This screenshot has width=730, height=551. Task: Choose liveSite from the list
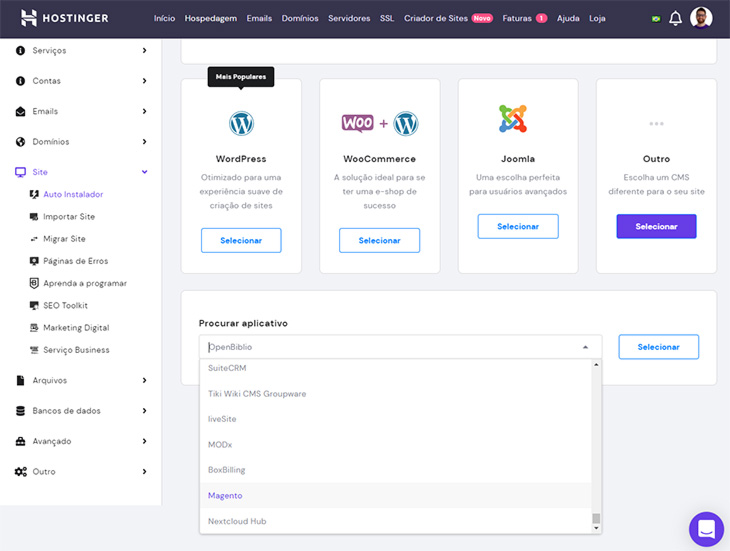coord(396,419)
